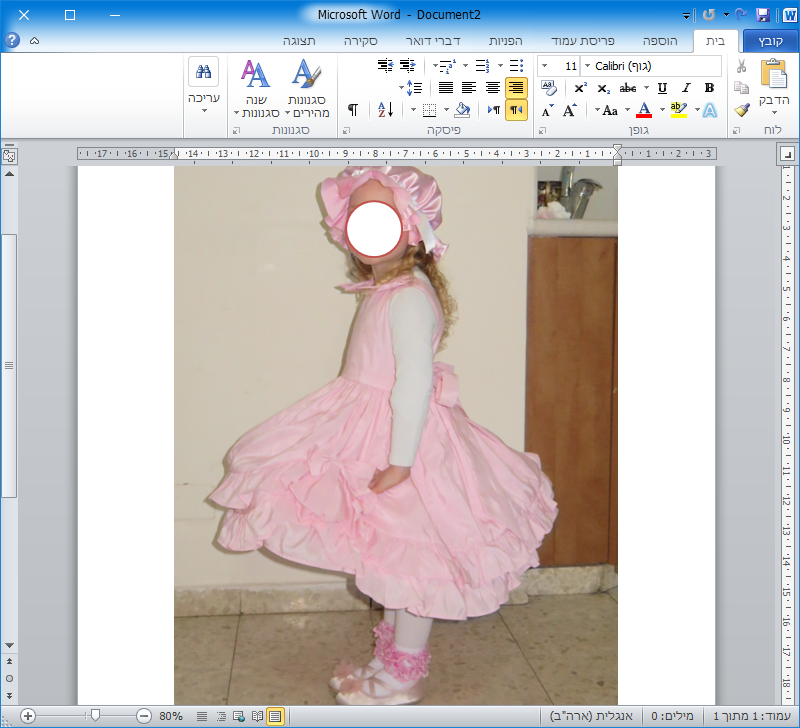Toggle Italic formatting
The height and width of the screenshot is (728, 800).
tap(686, 88)
